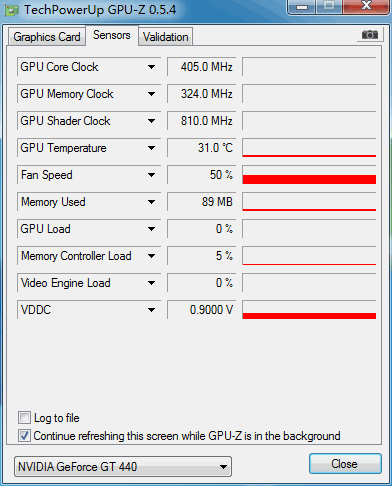This screenshot has height=486, width=392.
Task: Open the Memory Used dropdown arrow
Action: point(151,202)
